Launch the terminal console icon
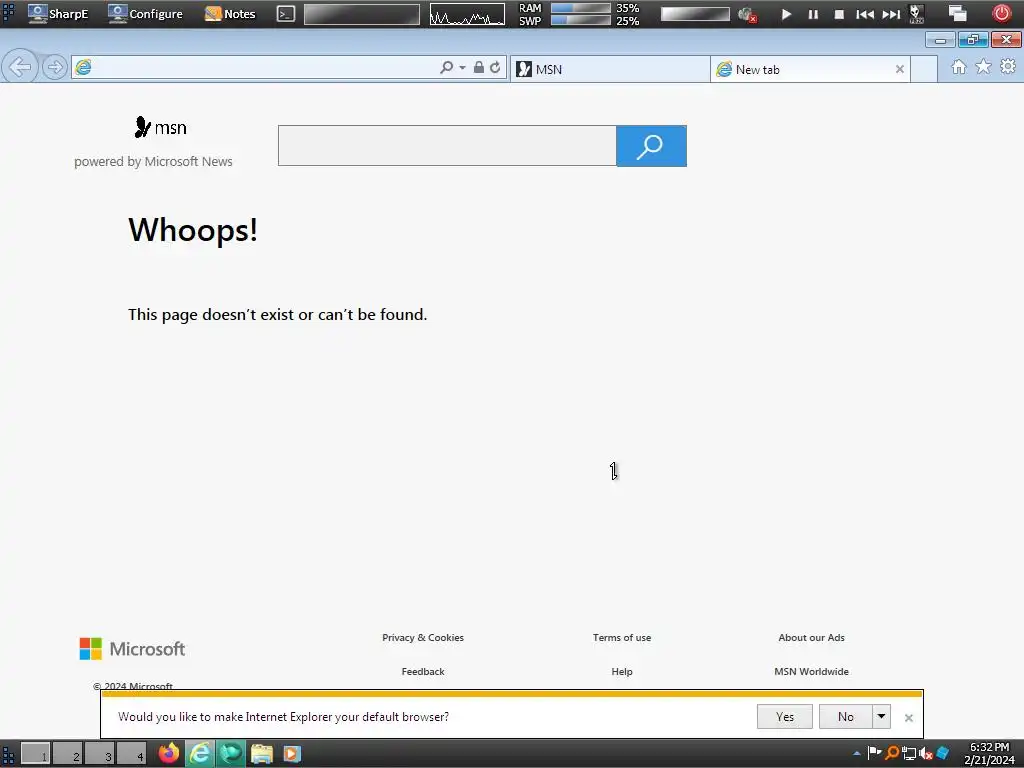This screenshot has height=768, width=1024. [285, 14]
